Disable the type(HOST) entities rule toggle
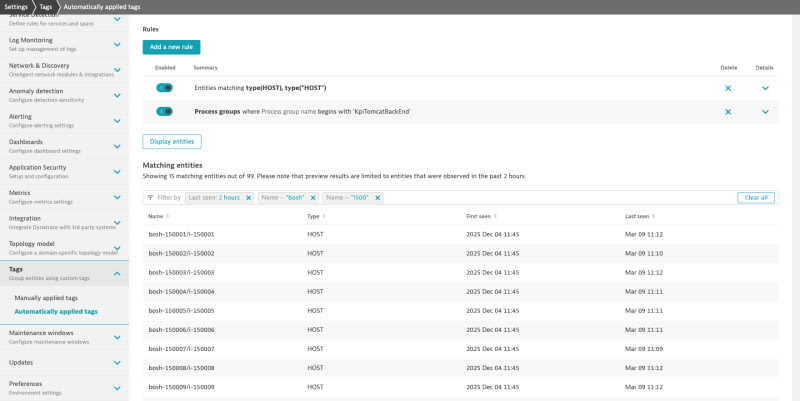This screenshot has height=401, width=800. 165,88
